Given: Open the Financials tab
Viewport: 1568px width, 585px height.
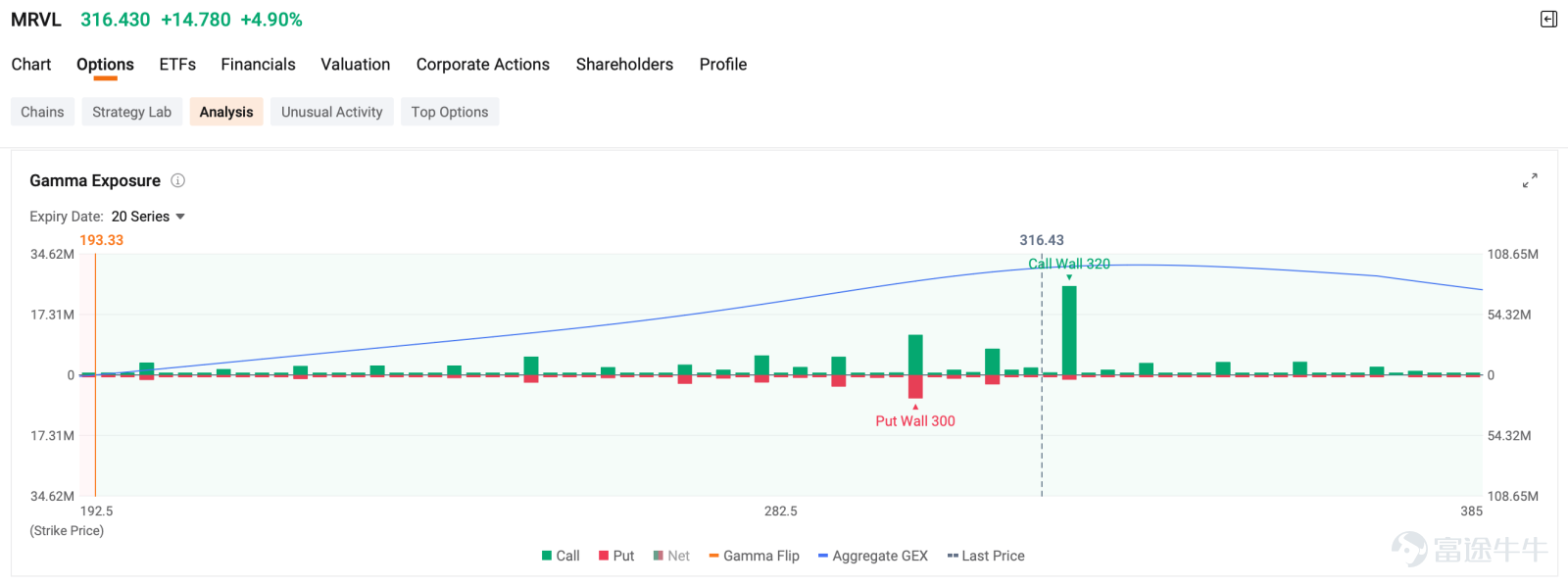Looking at the screenshot, I should [258, 65].
